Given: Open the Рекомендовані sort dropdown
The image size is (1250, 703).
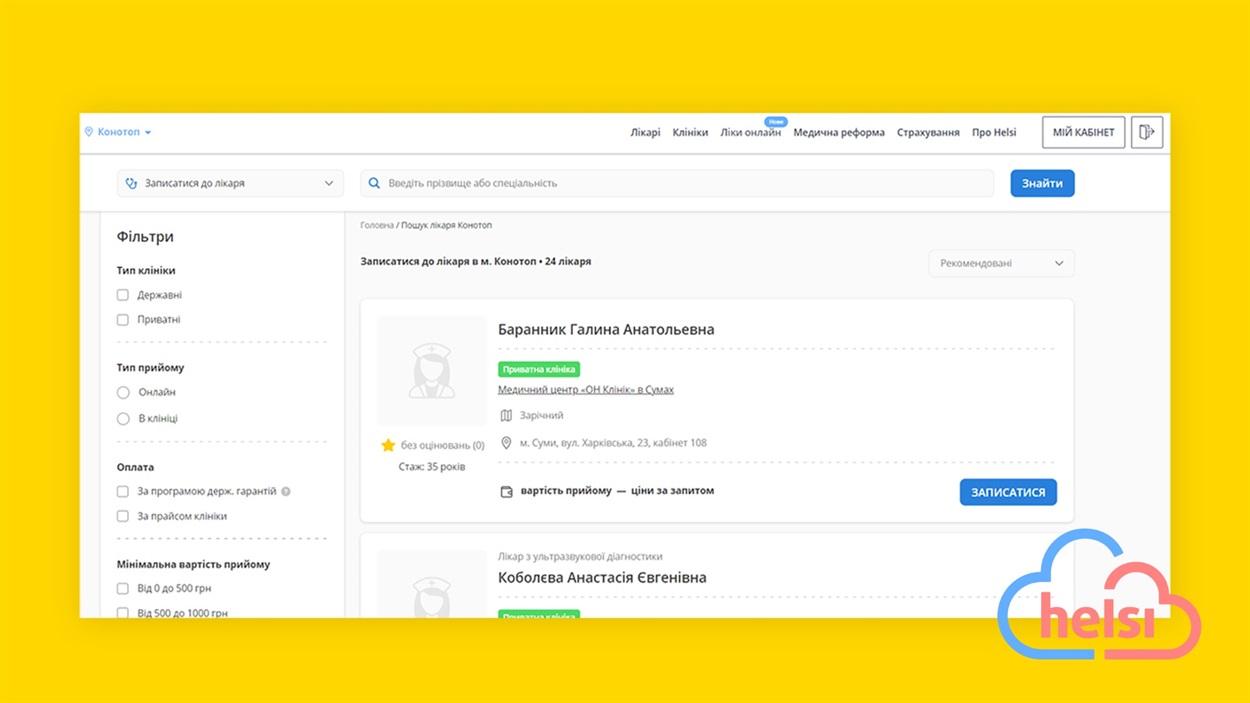Looking at the screenshot, I should pyautogui.click(x=1001, y=264).
